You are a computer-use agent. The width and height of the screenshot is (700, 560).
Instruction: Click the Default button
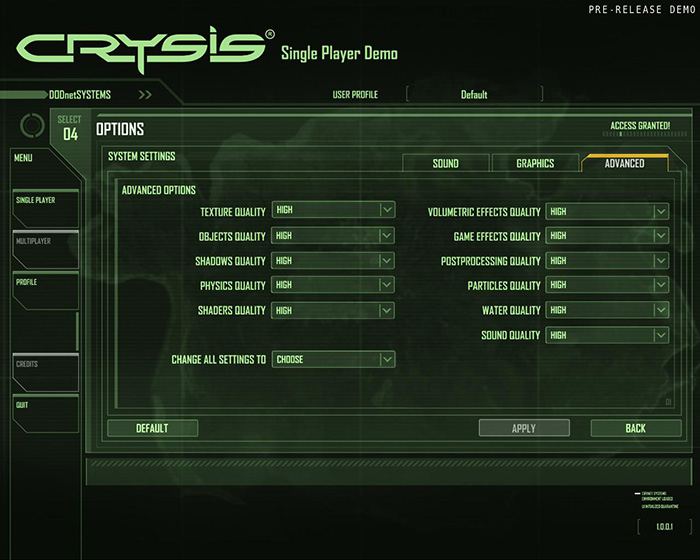point(153,428)
